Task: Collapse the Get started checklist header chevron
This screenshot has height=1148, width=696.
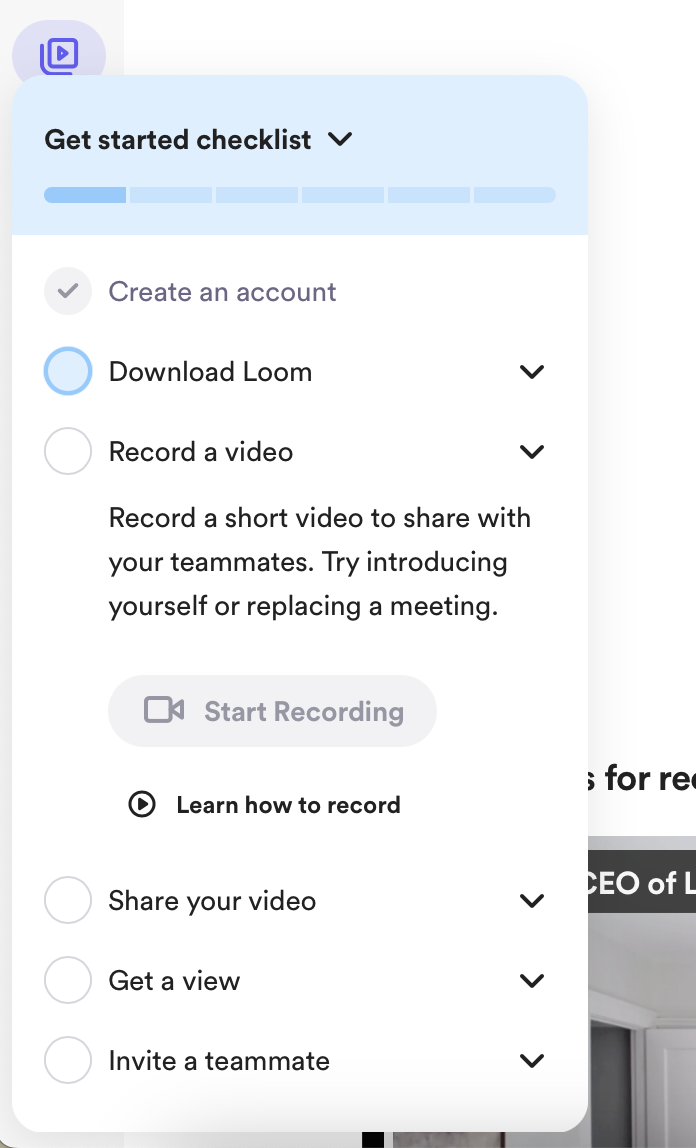Action: (340, 139)
